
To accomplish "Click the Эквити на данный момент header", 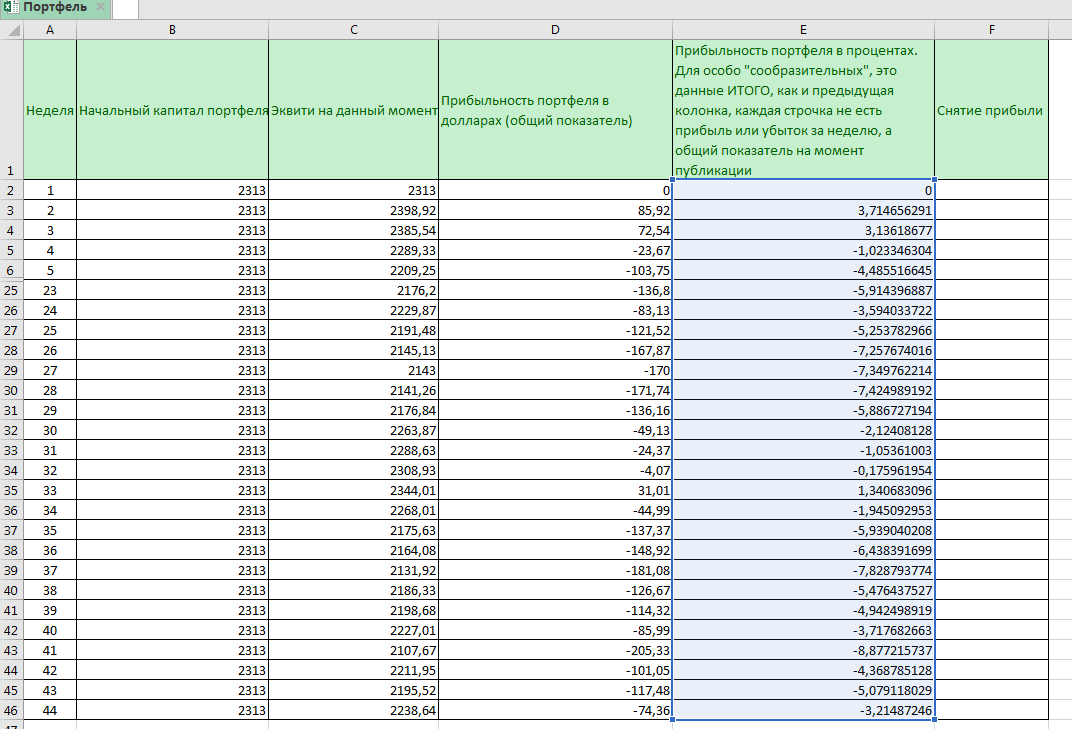I will 353,110.
